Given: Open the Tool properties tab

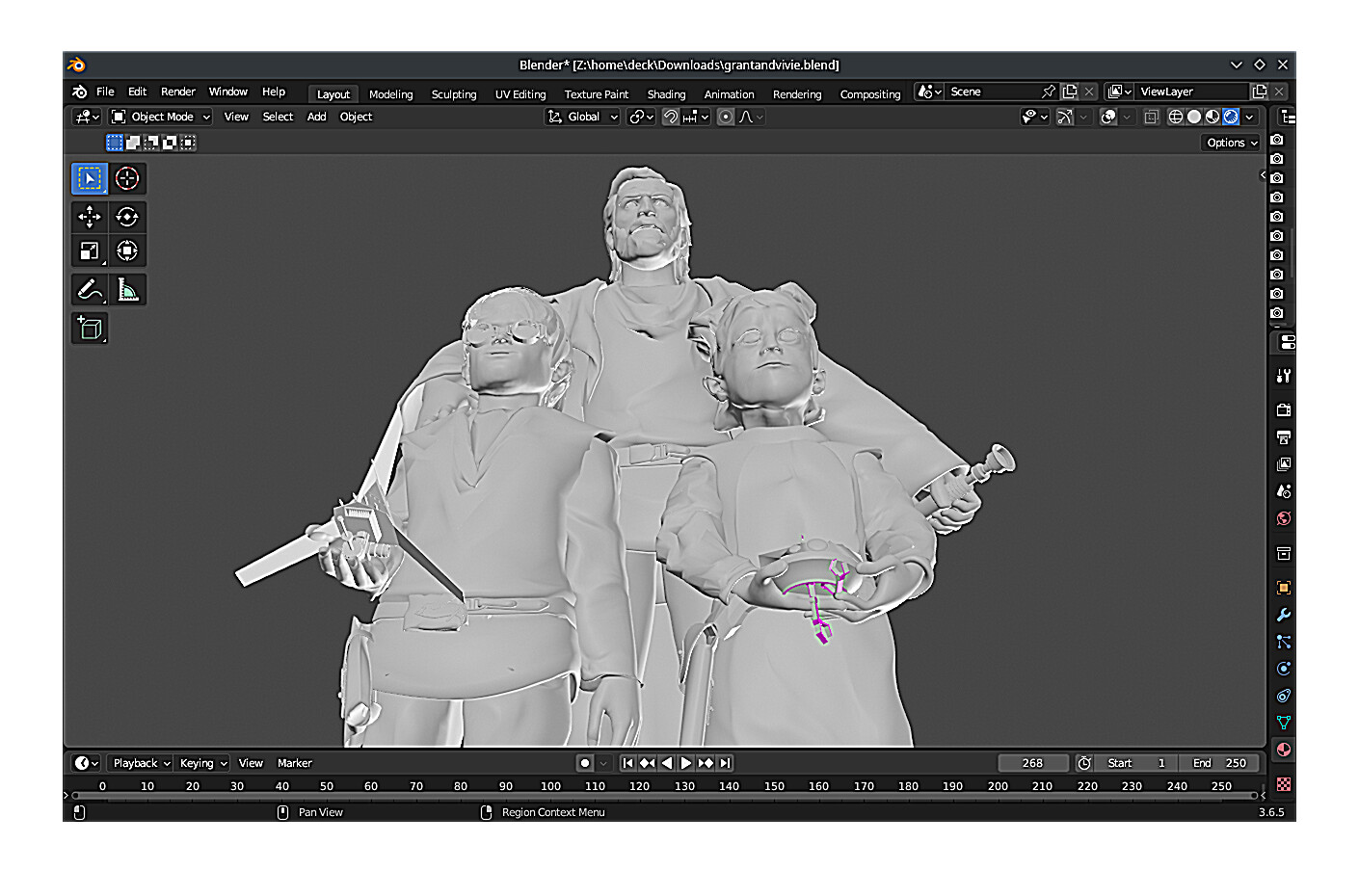Looking at the screenshot, I should click(x=1284, y=376).
